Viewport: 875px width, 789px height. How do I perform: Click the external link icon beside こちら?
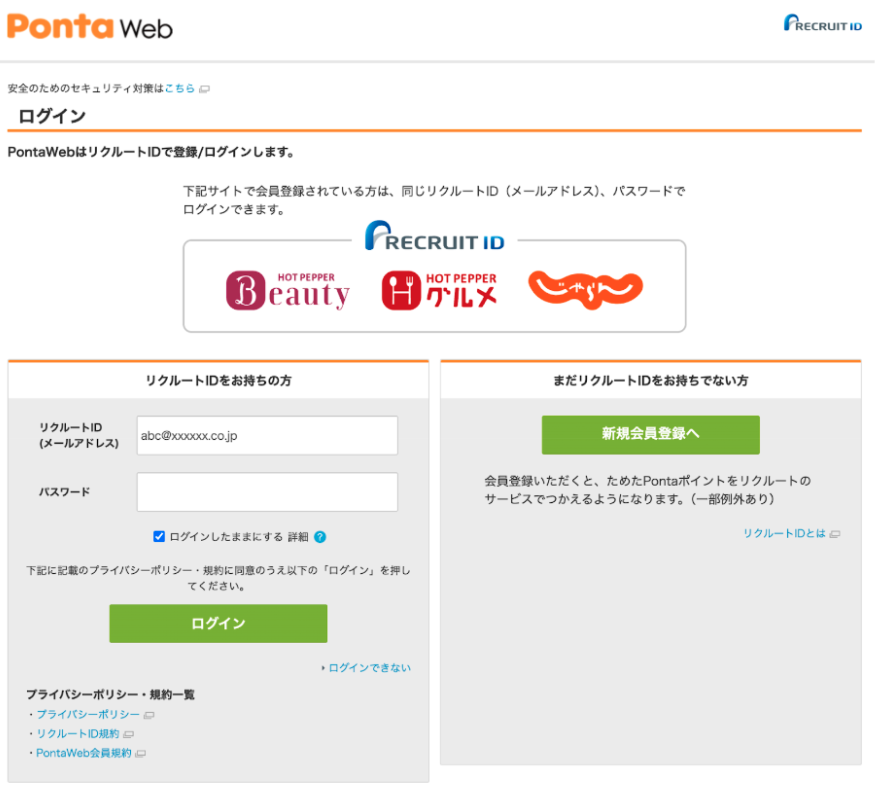point(205,89)
